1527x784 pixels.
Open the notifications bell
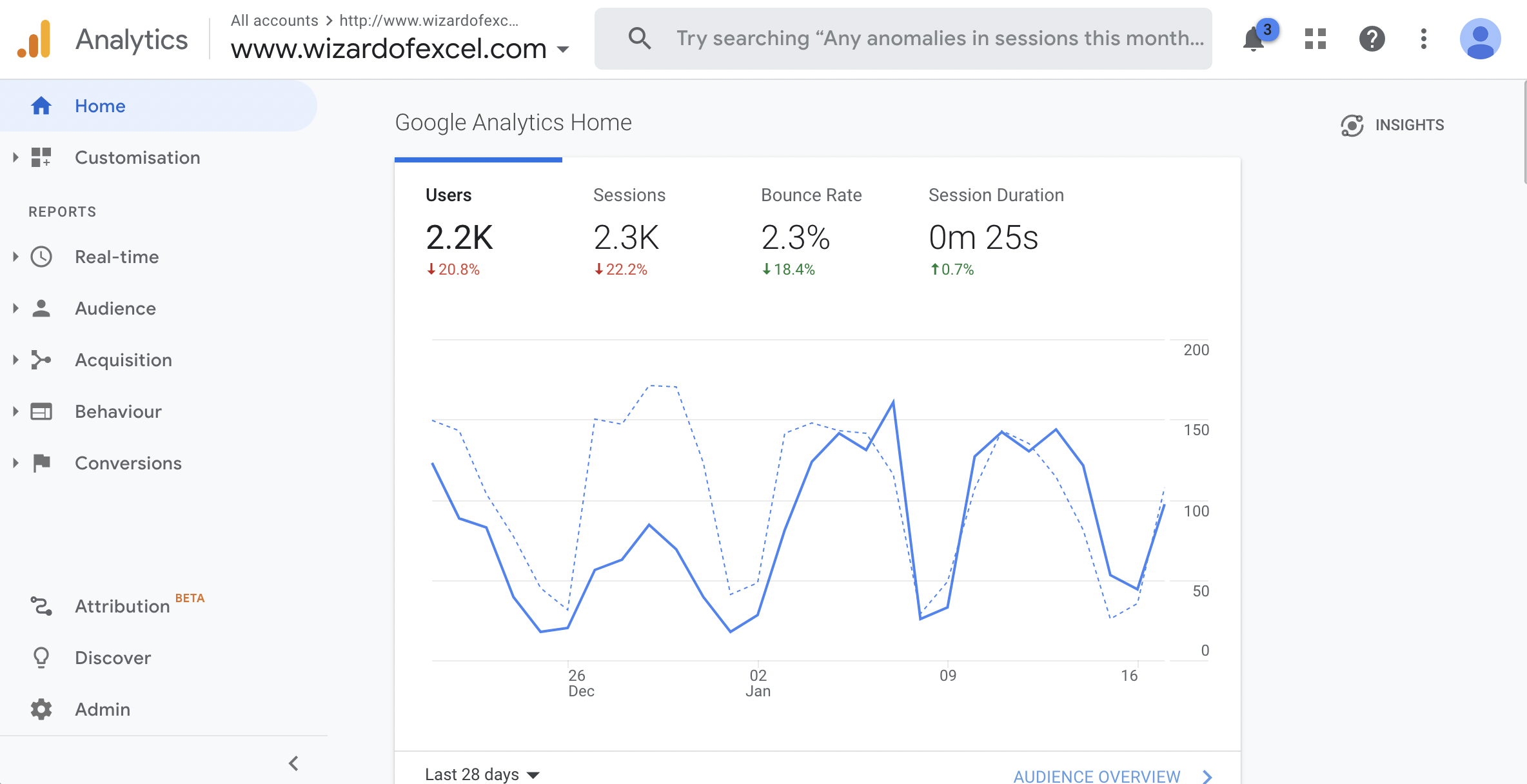coord(1254,39)
